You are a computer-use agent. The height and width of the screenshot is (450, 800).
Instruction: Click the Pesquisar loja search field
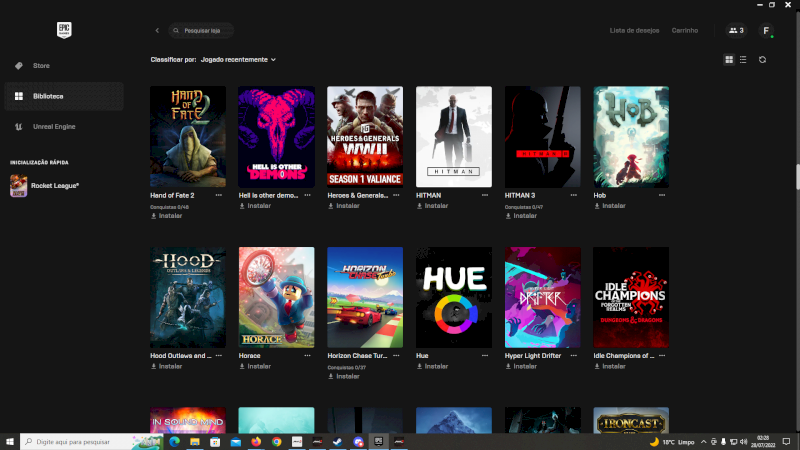tap(202, 31)
